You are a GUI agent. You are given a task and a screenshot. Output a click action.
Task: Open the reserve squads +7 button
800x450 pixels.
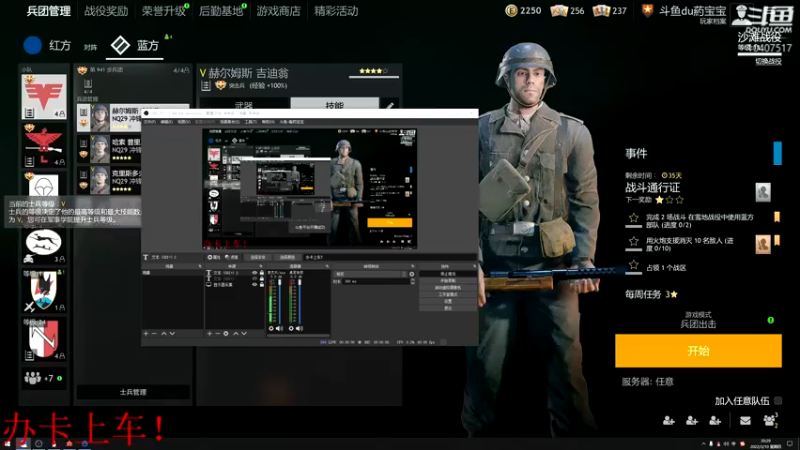click(44, 379)
